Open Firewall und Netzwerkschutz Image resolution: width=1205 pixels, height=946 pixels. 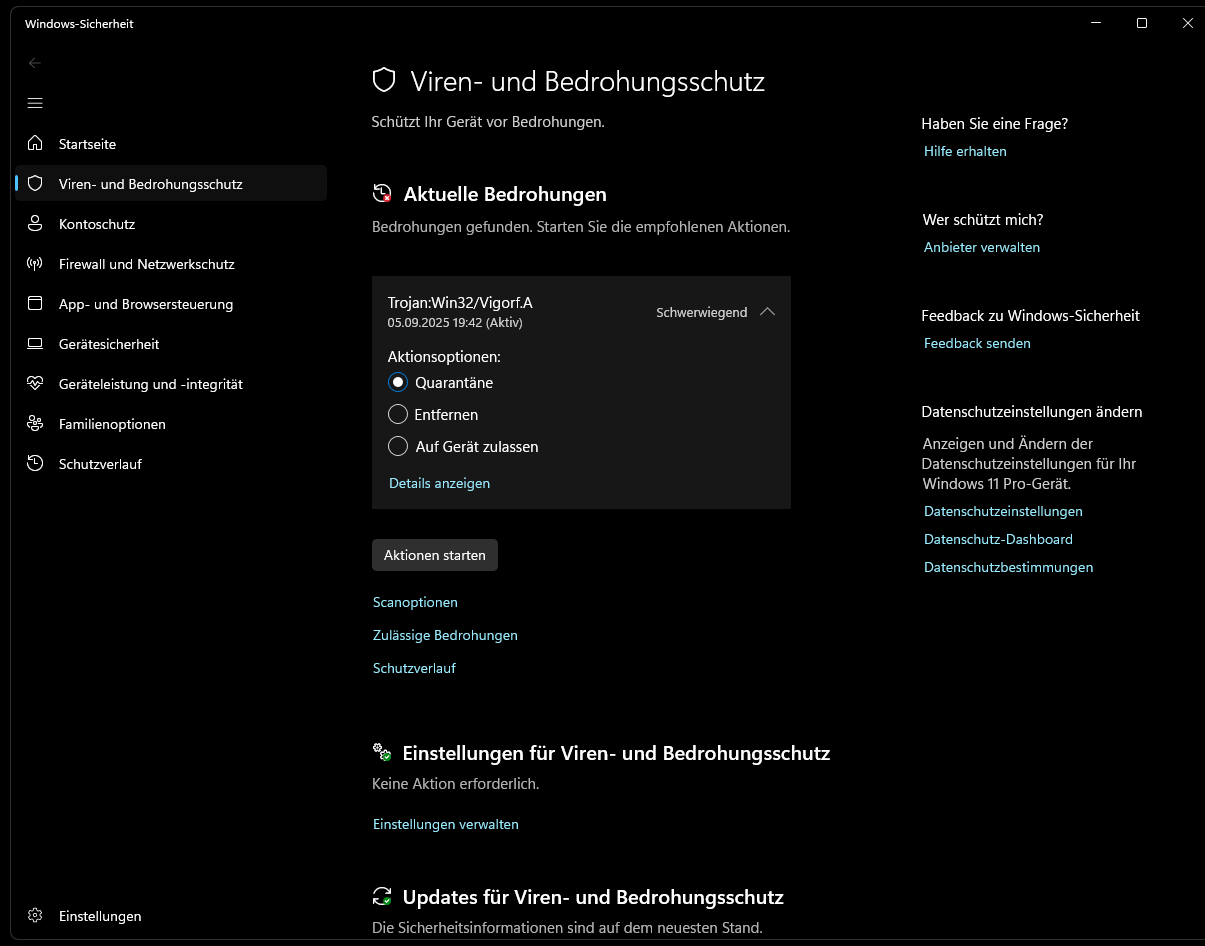tap(171, 264)
